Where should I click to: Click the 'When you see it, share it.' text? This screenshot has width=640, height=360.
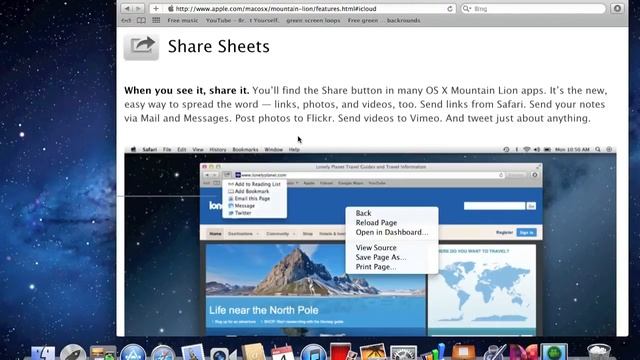187,90
